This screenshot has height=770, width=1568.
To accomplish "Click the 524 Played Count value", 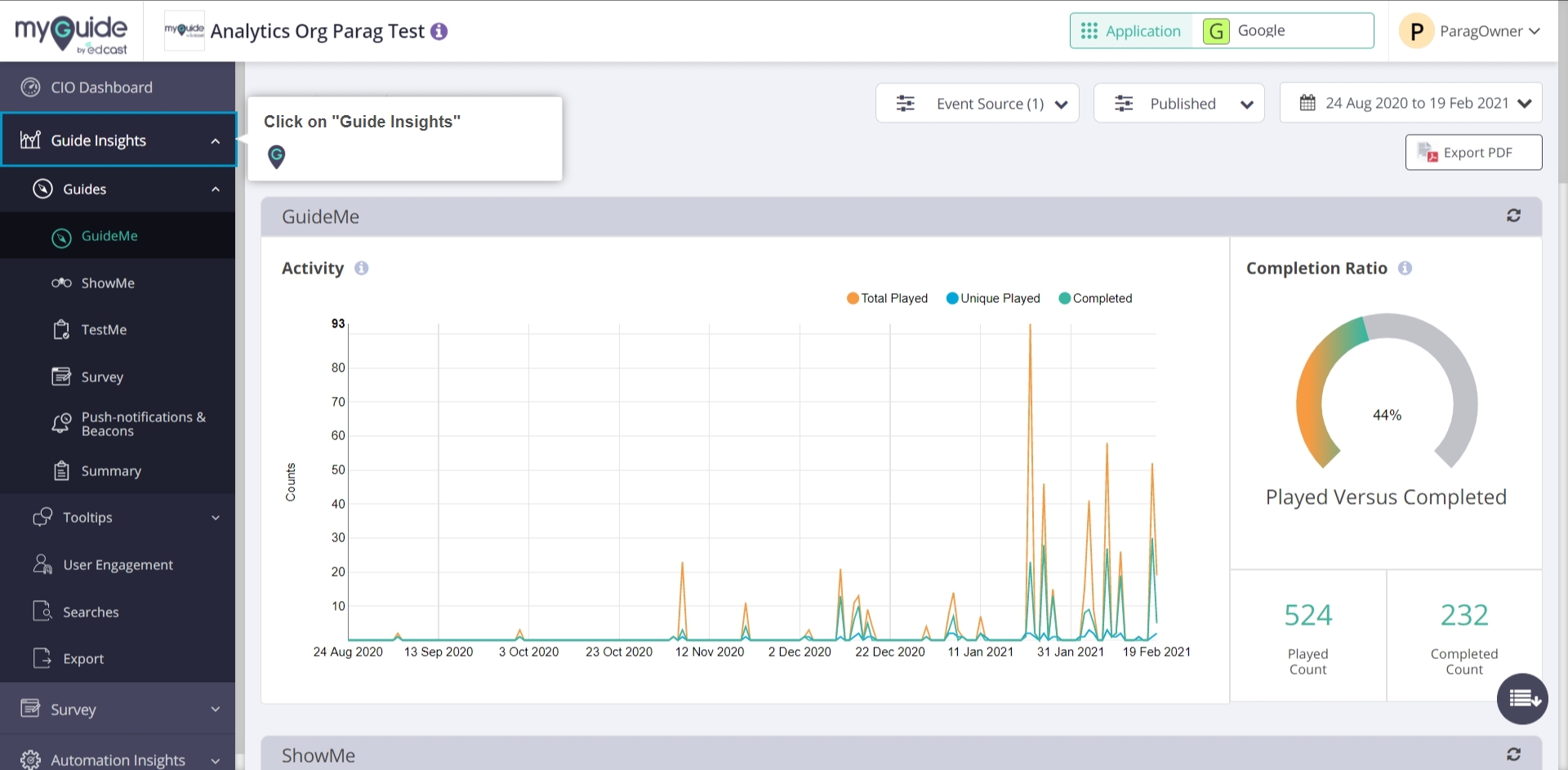I will point(1307,615).
